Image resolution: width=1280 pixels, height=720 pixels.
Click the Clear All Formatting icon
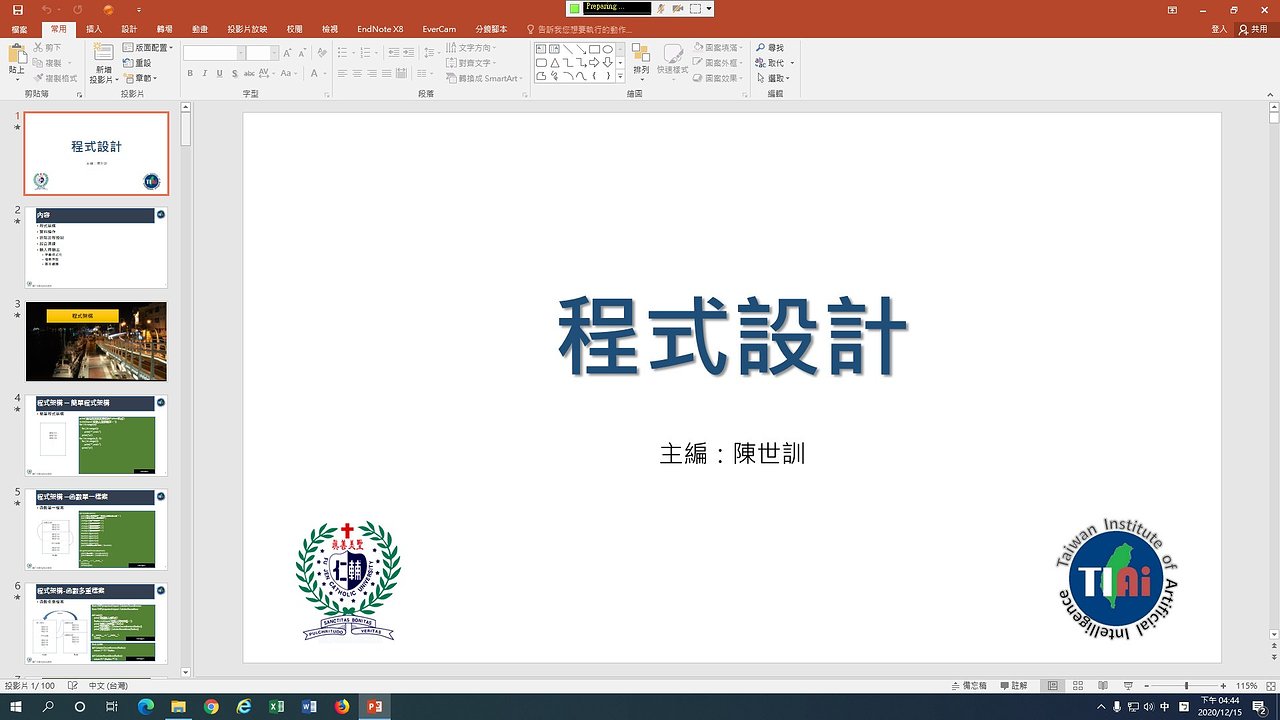pyautogui.click(x=322, y=52)
